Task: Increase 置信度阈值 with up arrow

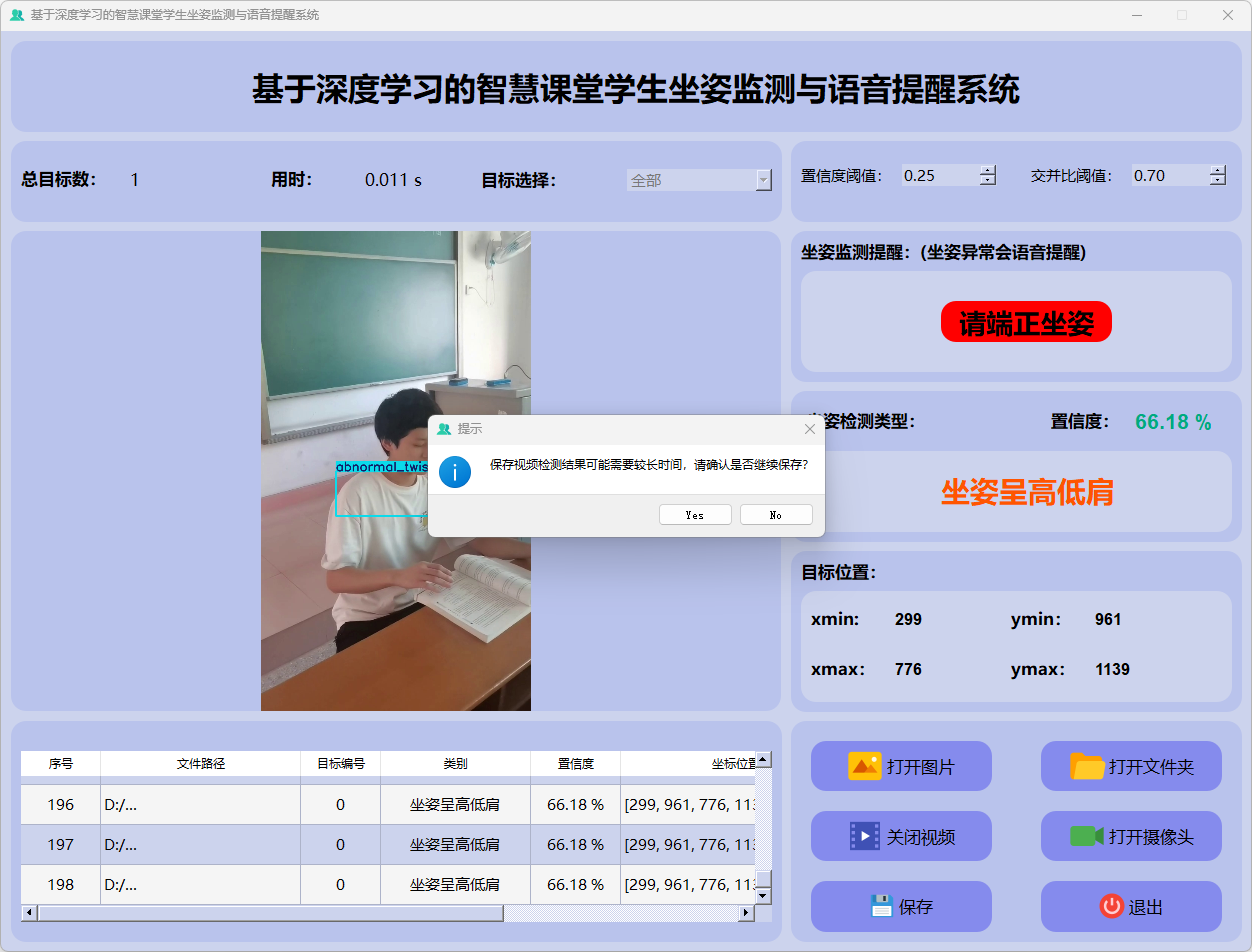Action: (988, 170)
